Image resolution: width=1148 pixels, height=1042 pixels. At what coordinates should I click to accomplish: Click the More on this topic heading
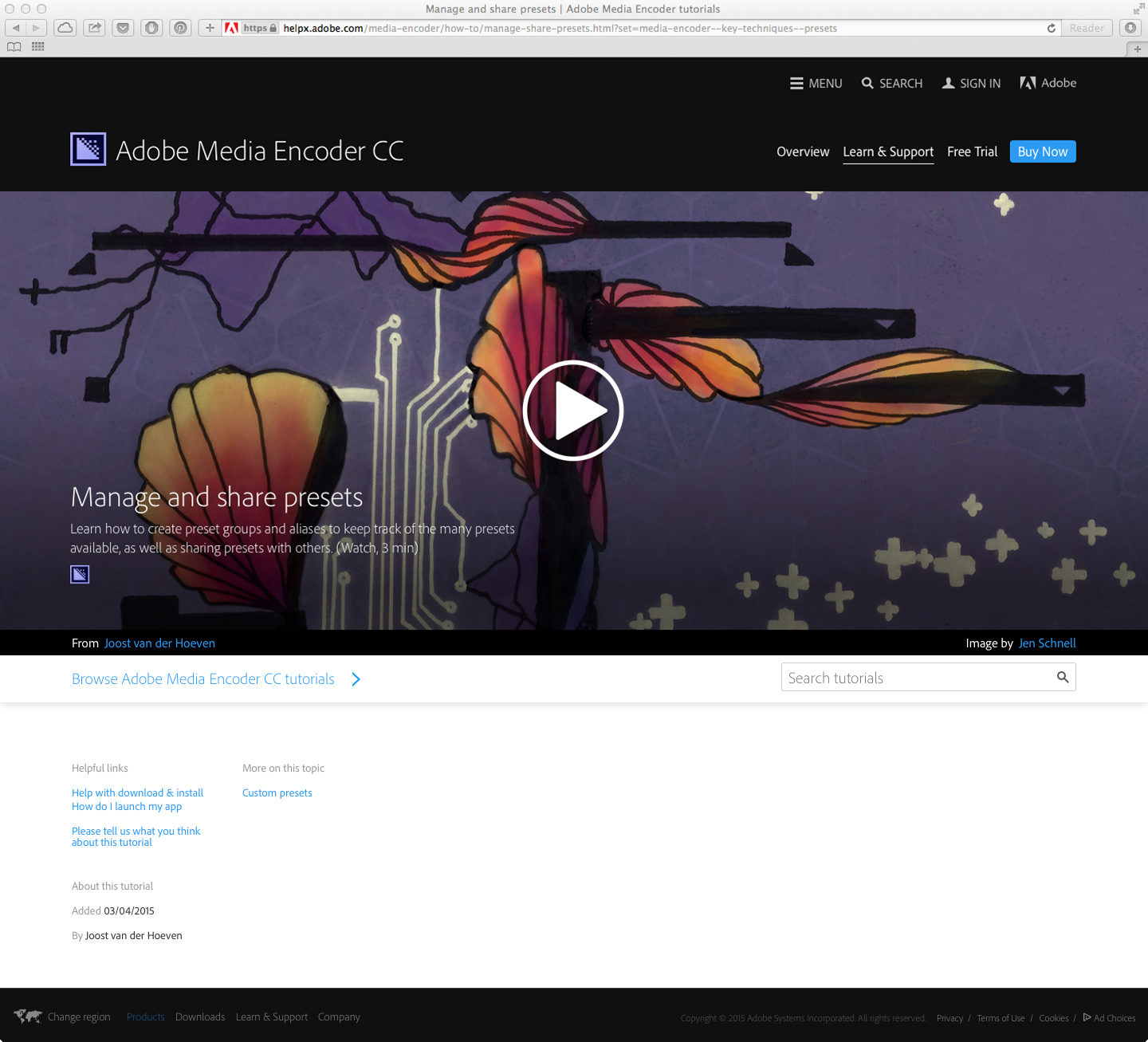(x=283, y=768)
